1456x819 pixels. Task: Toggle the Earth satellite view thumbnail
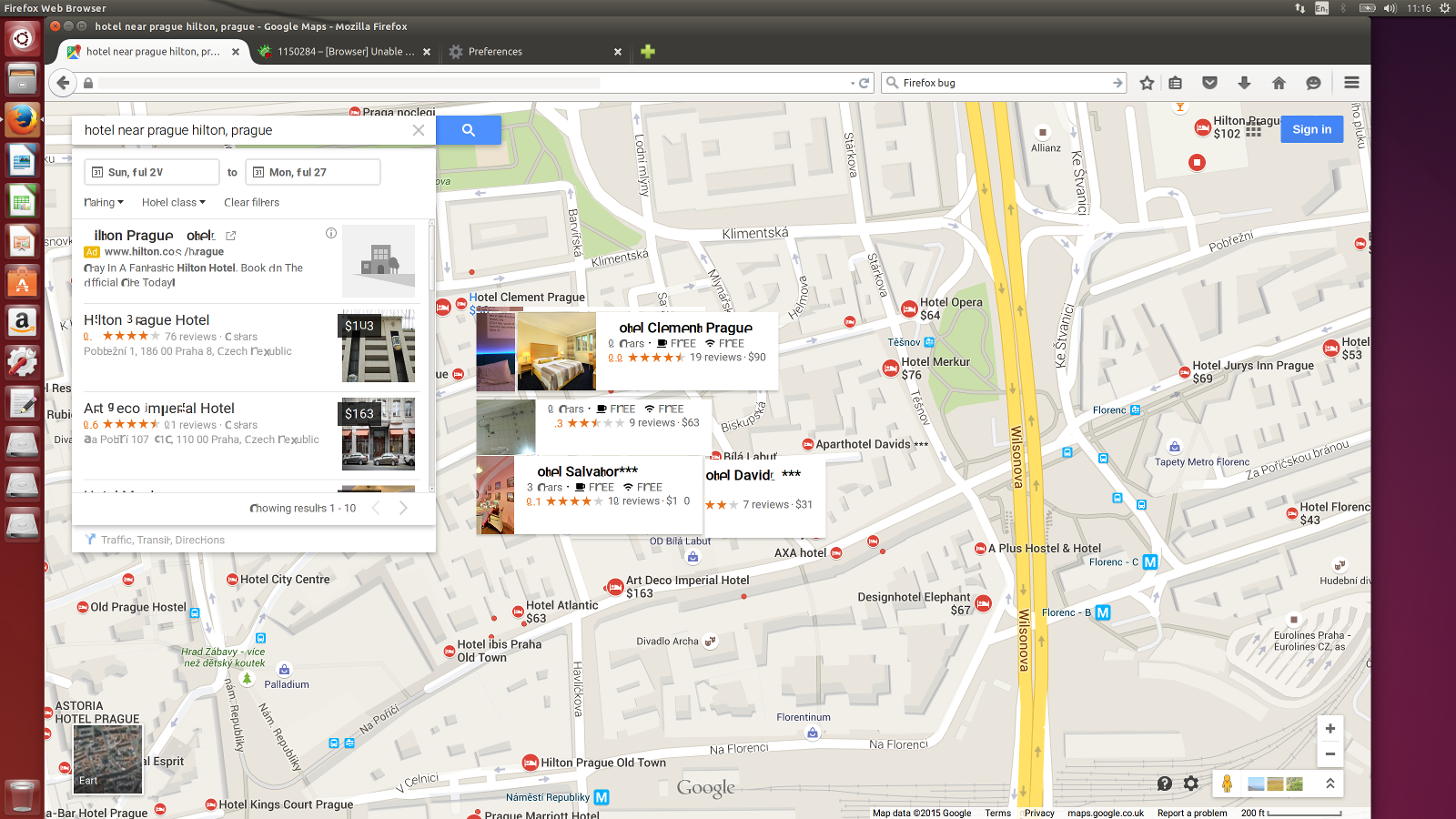[x=107, y=760]
